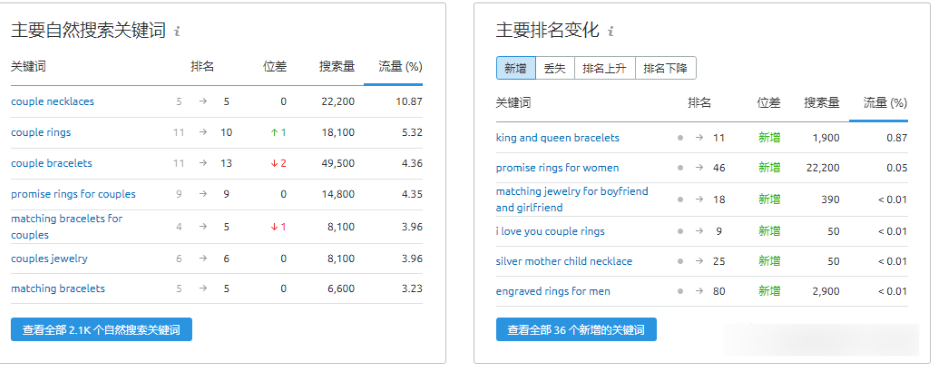Click traffic value 0.05
This screenshot has height=391, width=939.
(x=897, y=168)
